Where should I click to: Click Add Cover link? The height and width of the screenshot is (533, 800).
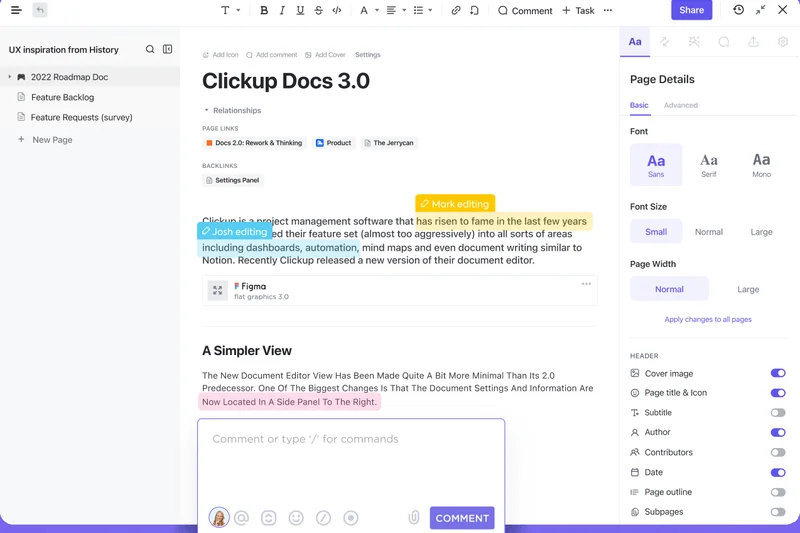[x=325, y=55]
